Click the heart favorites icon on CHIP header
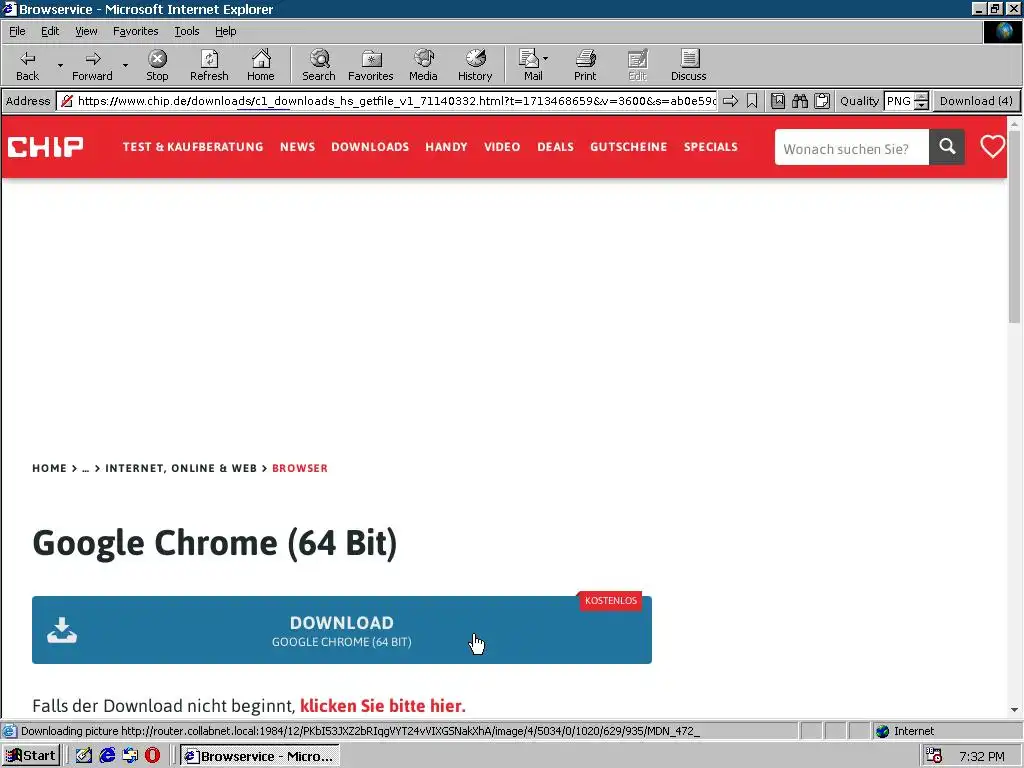This screenshot has height=768, width=1024. pyautogui.click(x=992, y=146)
